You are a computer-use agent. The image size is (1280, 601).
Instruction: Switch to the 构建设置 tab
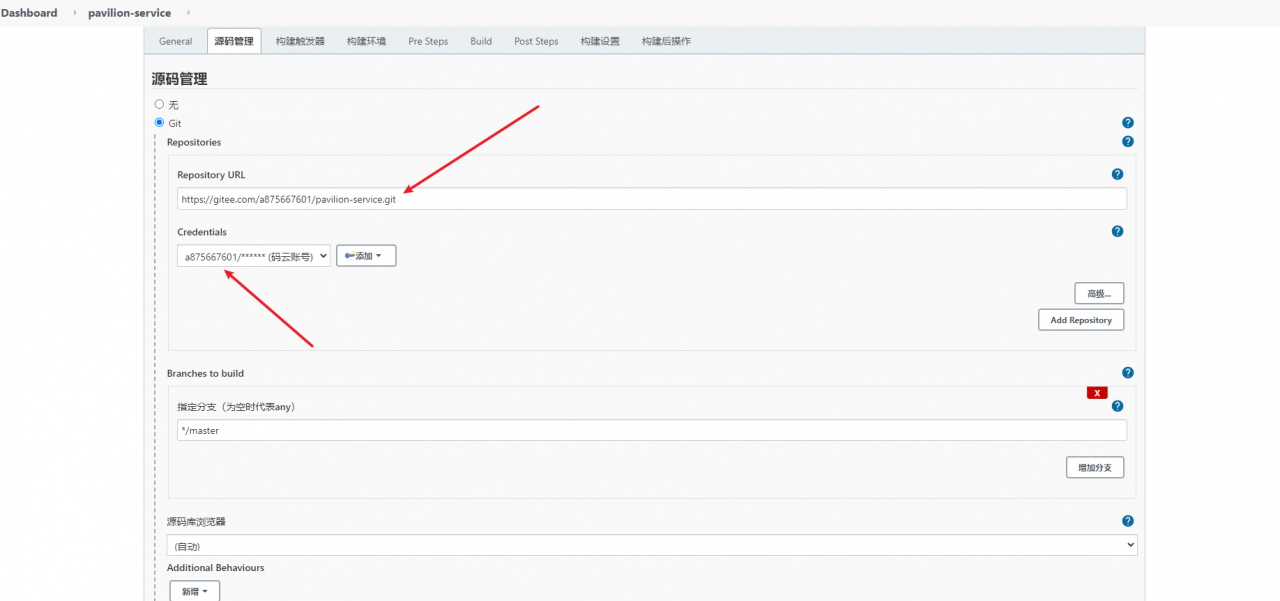tap(600, 41)
